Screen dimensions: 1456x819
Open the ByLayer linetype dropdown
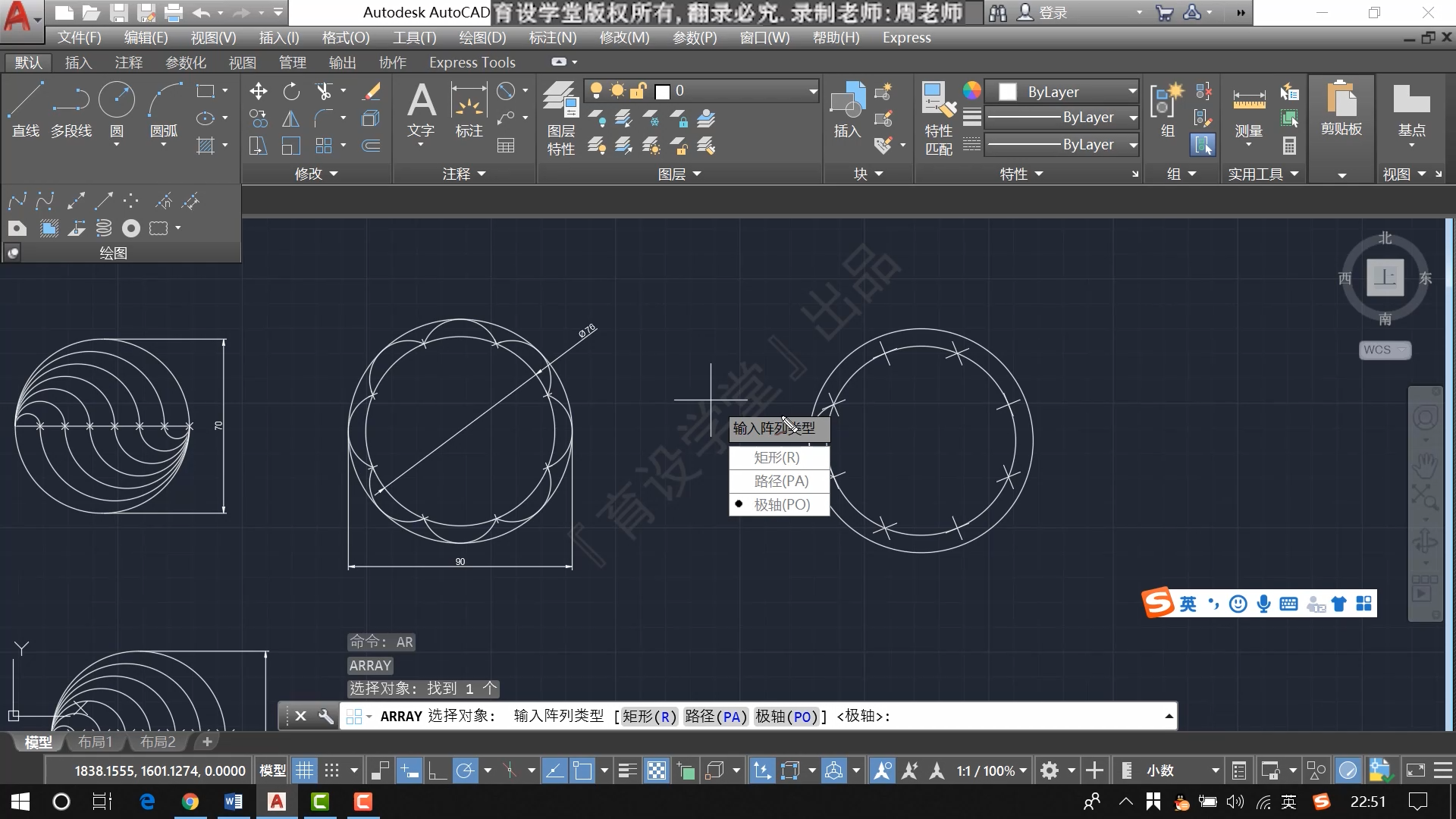coord(1133,145)
